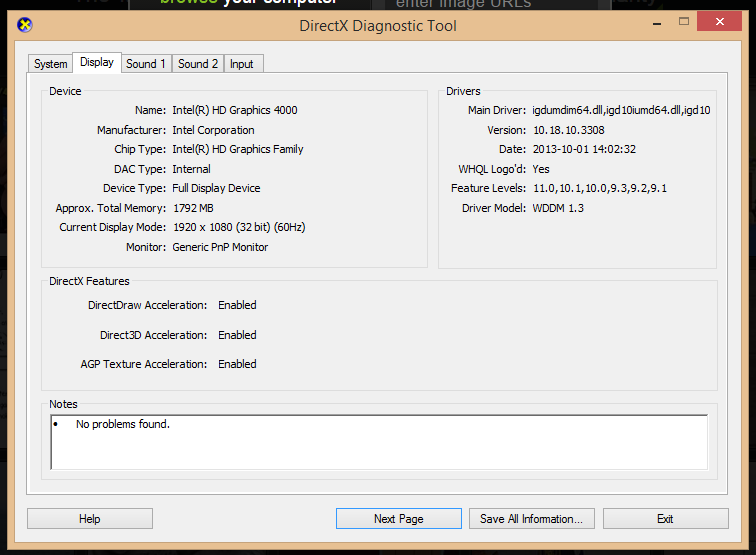Close the window with red X
Viewport: 756px width, 555px height.
point(719,21)
